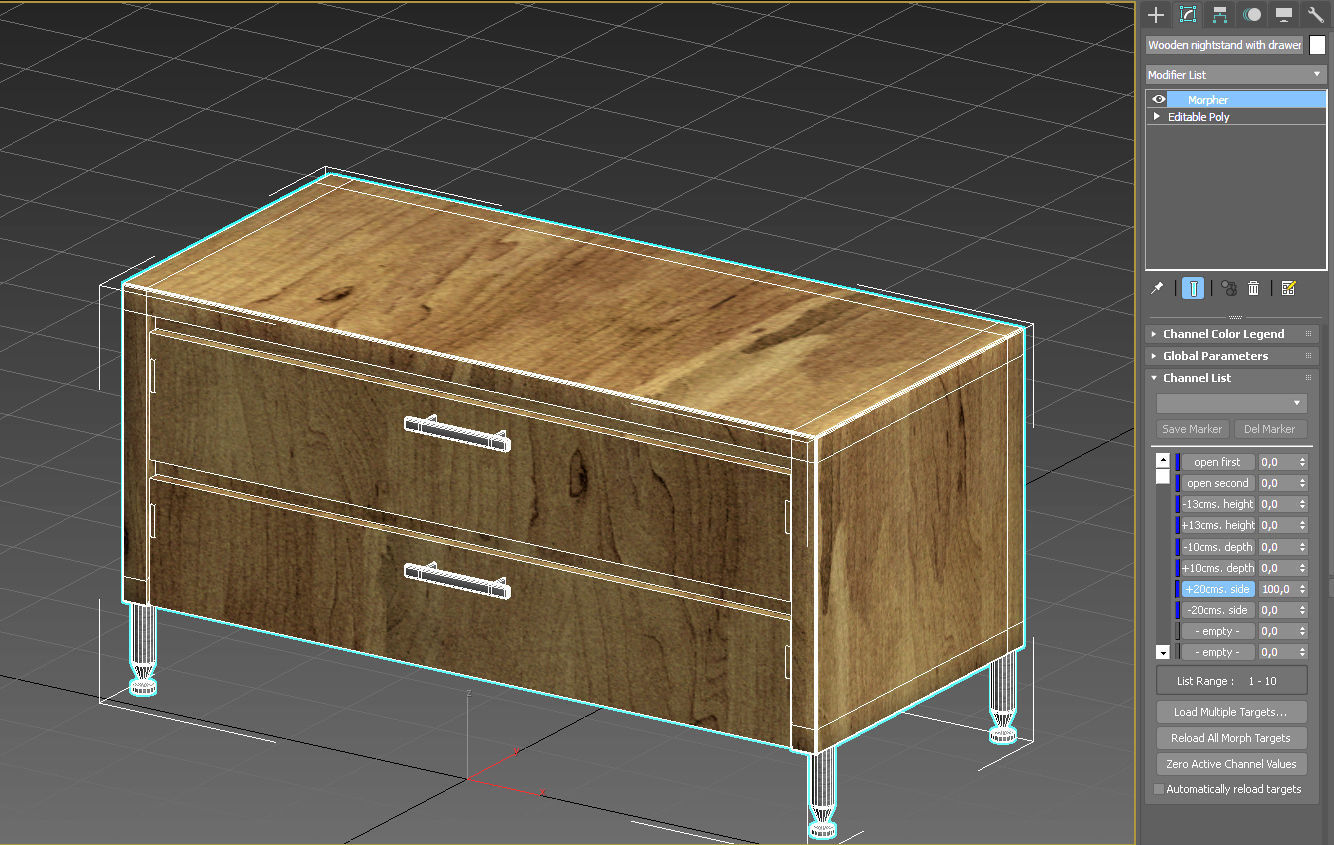Select the '+13cms. height' channel
Screen dimensions: 1334x845
click(1217, 525)
